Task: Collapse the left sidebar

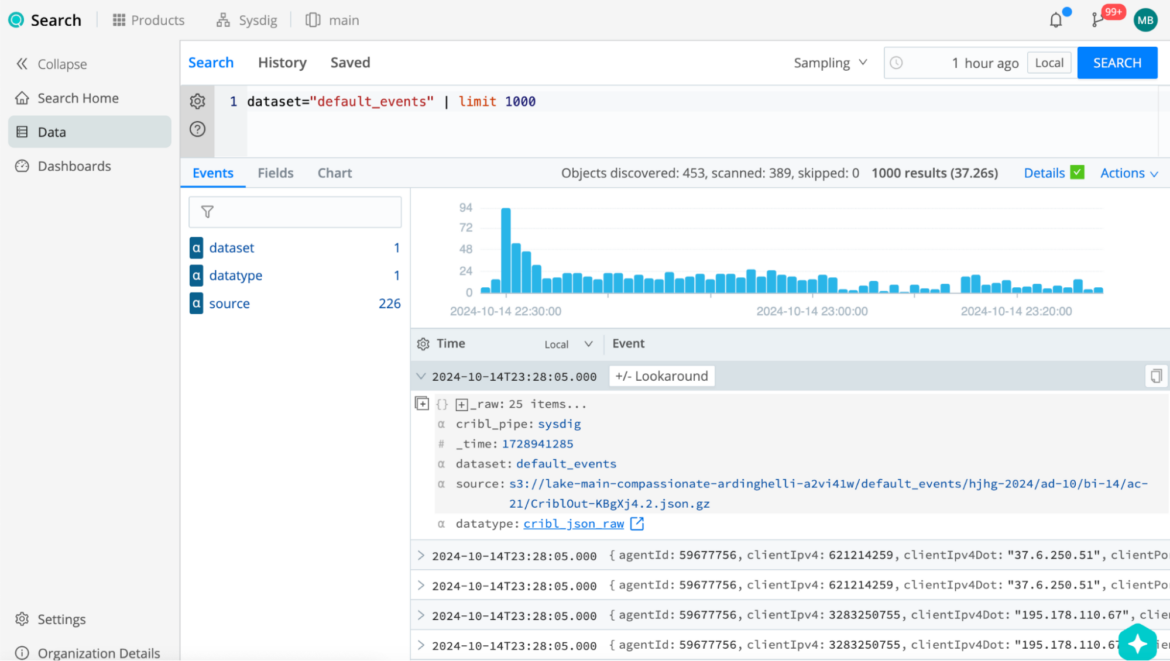Action: click(x=51, y=64)
